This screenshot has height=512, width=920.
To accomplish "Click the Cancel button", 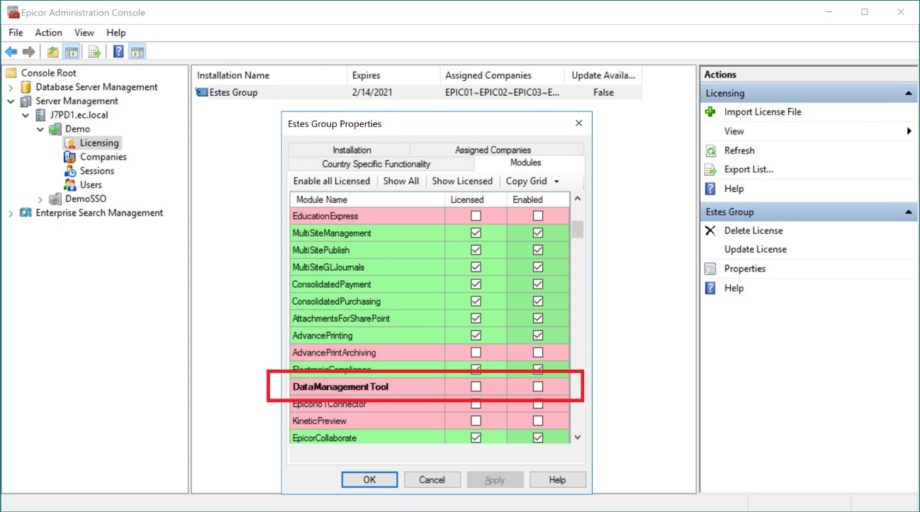I will (x=432, y=480).
